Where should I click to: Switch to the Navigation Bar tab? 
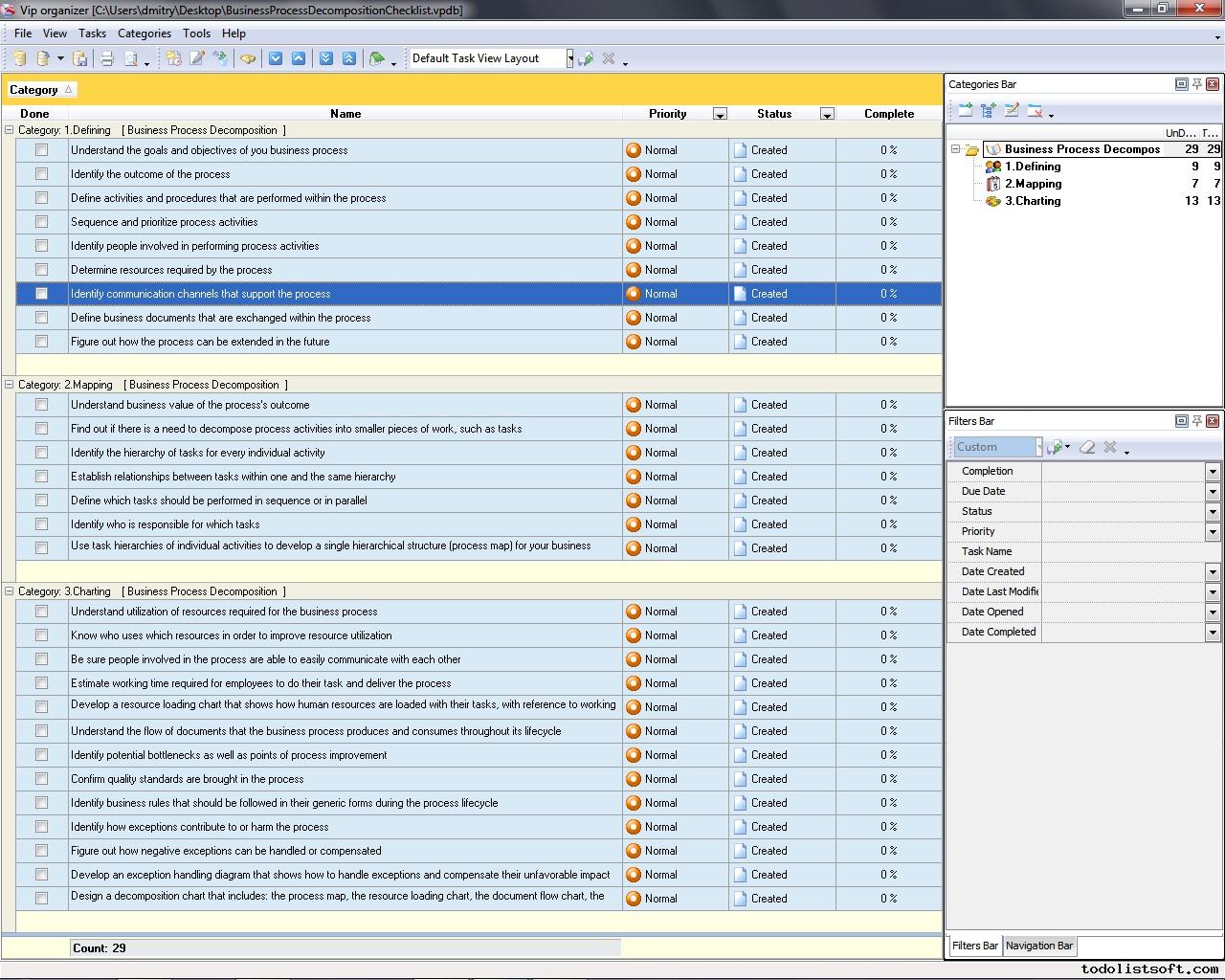coord(1038,946)
